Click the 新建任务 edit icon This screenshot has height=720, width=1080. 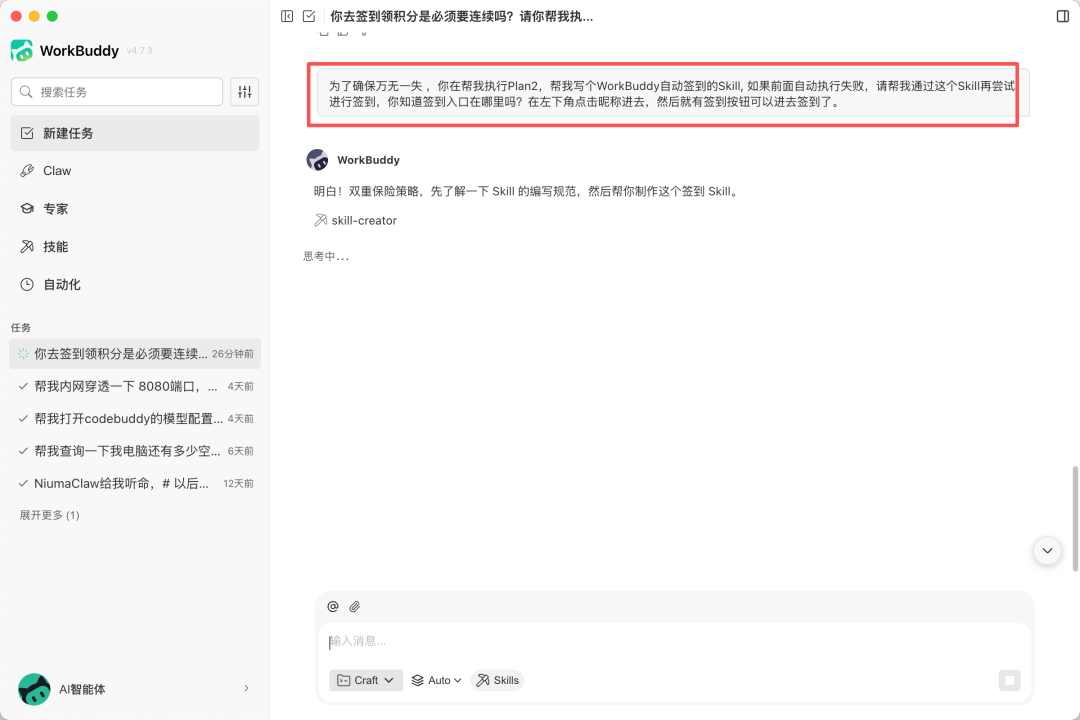27,133
